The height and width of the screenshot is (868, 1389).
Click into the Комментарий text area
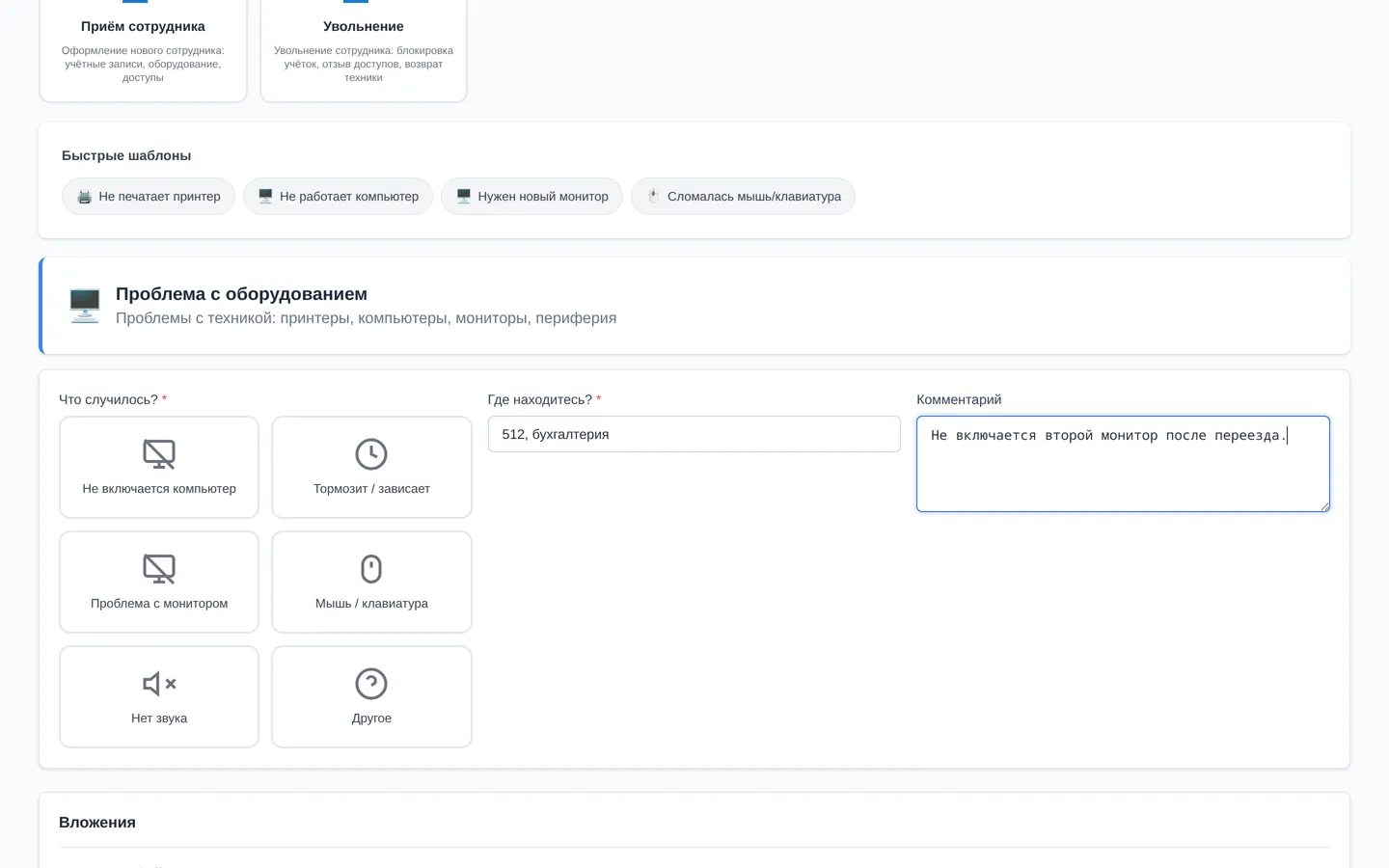1123,464
